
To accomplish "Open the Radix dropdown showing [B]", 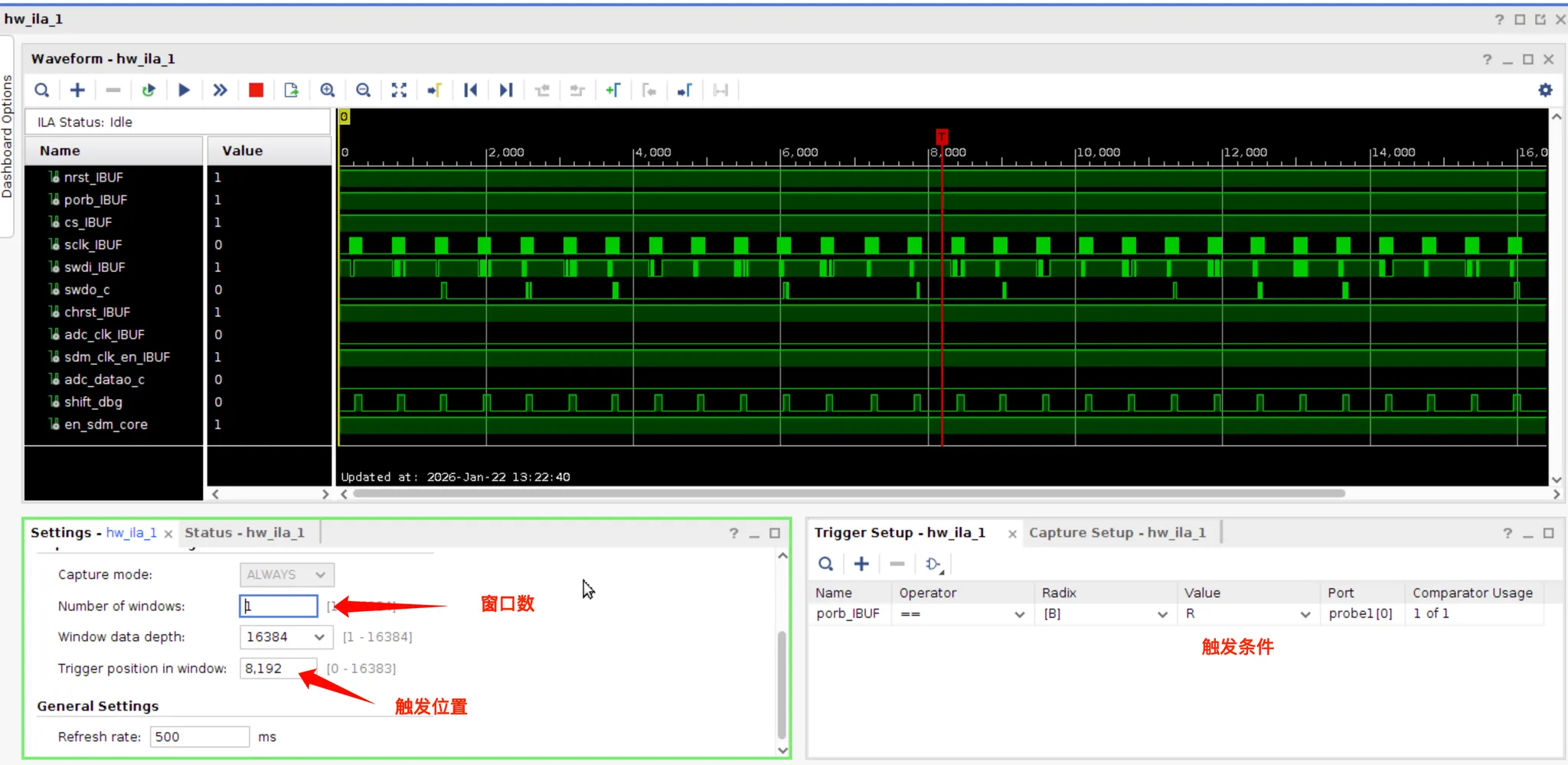I will pyautogui.click(x=1162, y=614).
